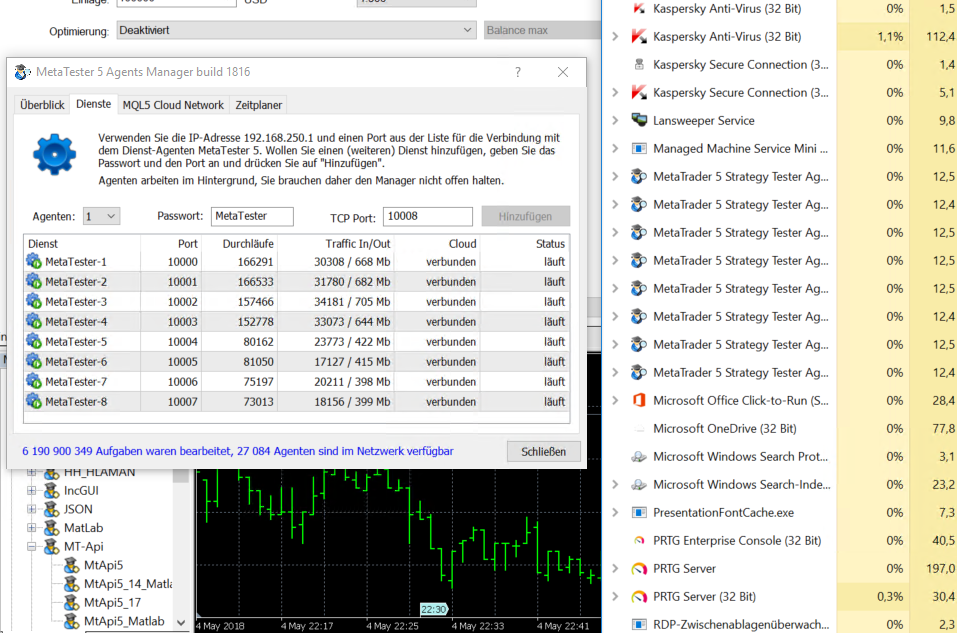
Task: Expand the Kaspersky Anti-Virus 1,1% process
Action: pos(615,36)
